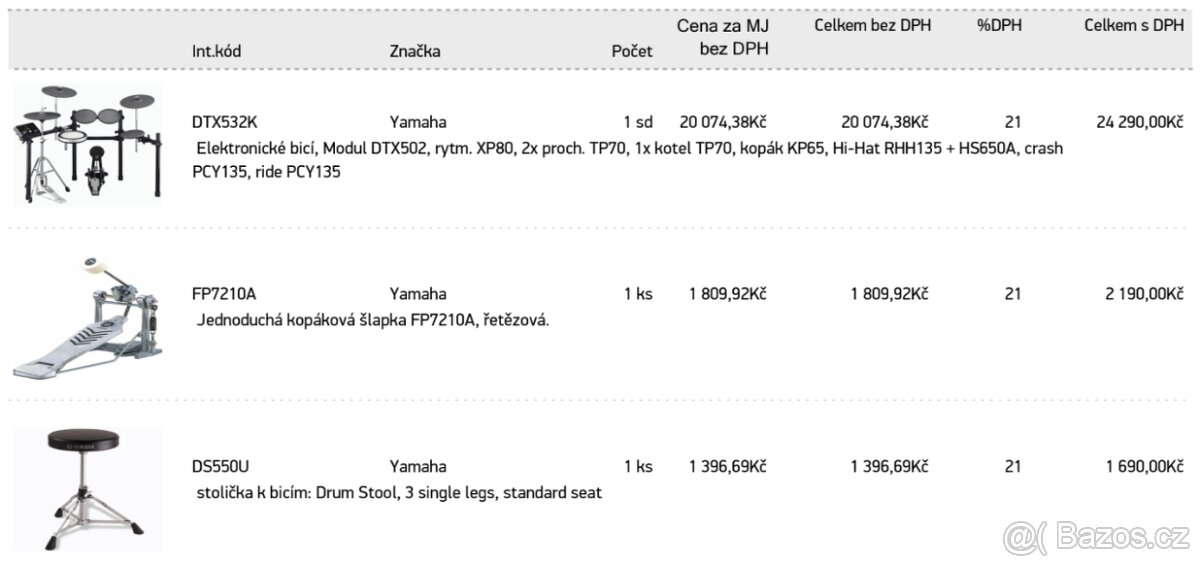Click the Bazos.cz watermark logo
The image size is (1200, 566).
tap(1096, 538)
